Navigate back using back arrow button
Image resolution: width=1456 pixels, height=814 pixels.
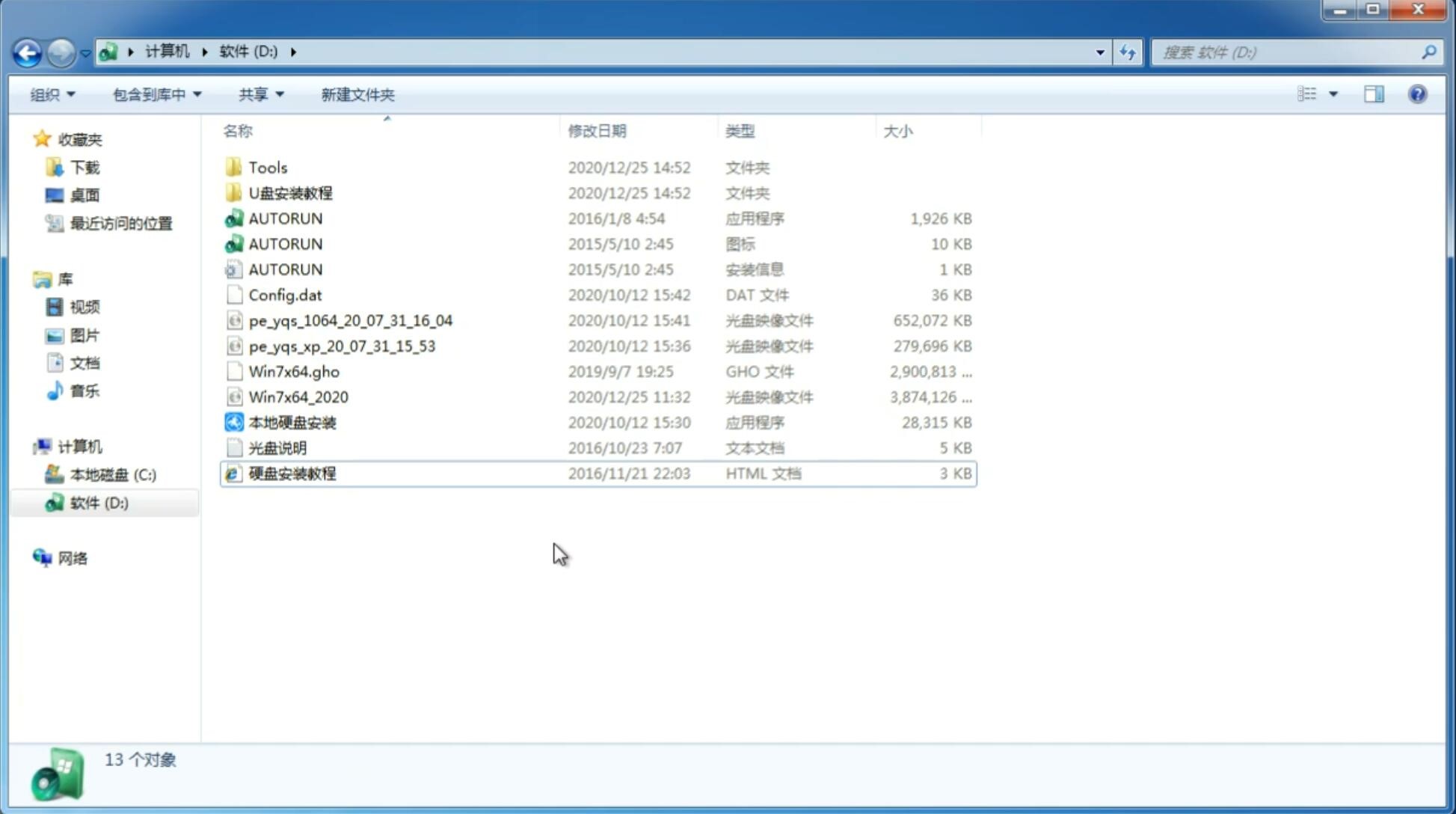pyautogui.click(x=27, y=52)
